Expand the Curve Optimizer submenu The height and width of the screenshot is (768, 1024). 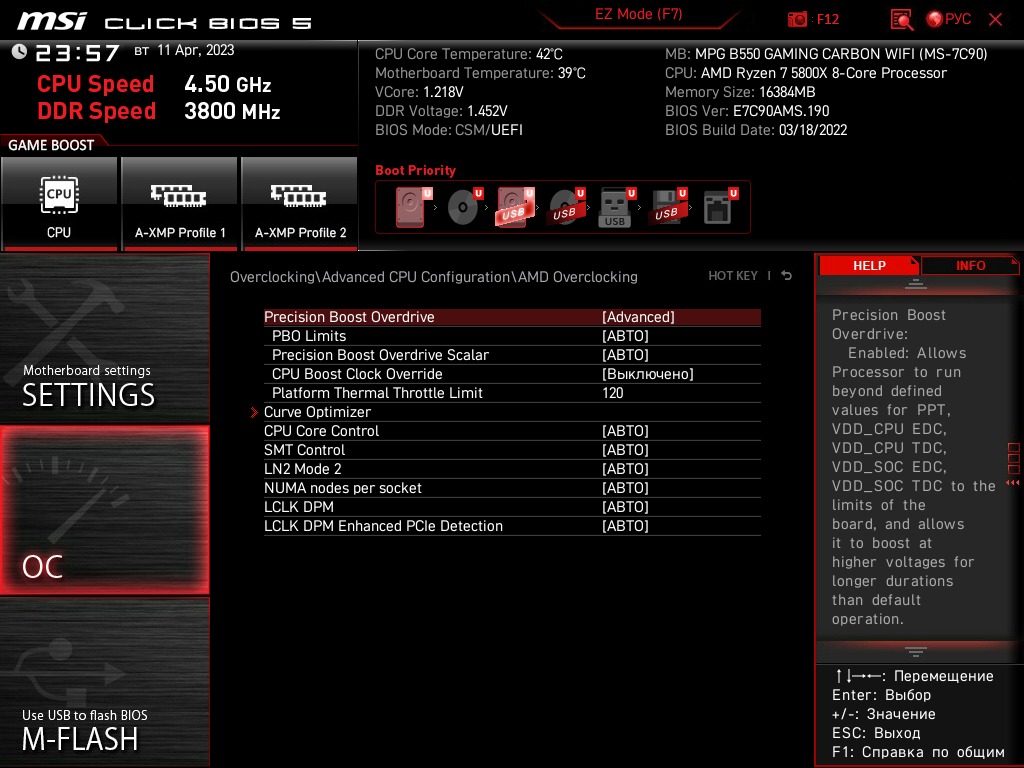[512, 411]
